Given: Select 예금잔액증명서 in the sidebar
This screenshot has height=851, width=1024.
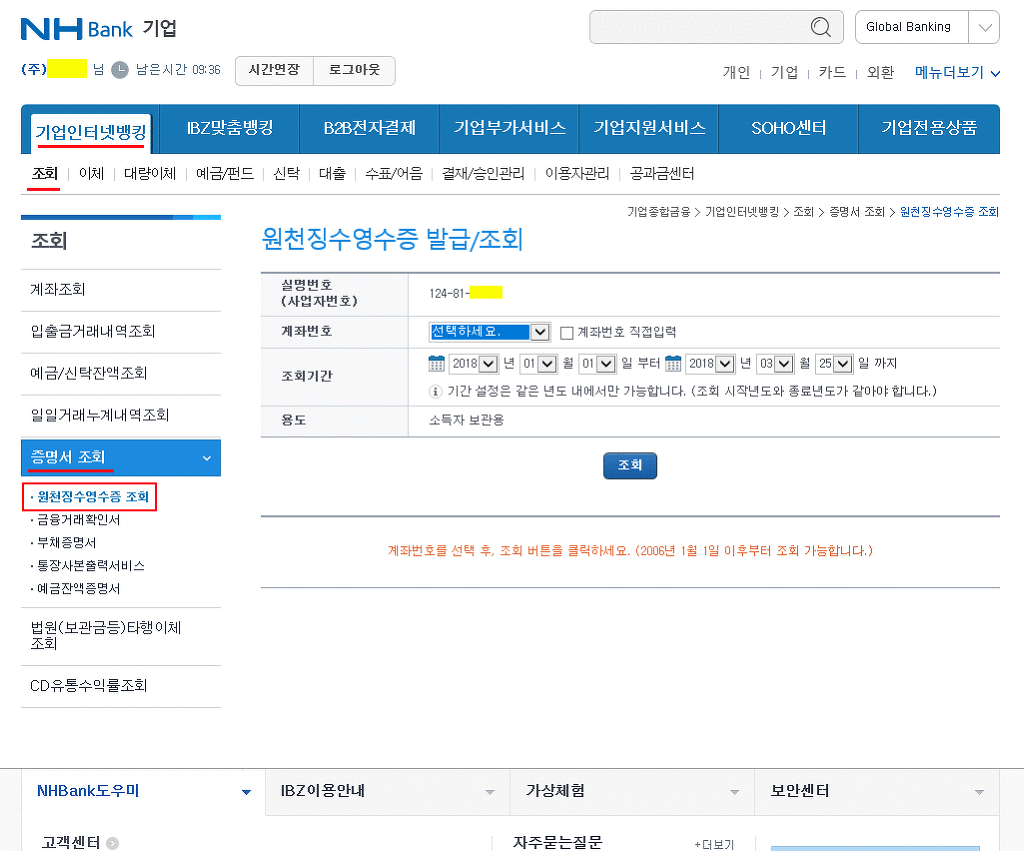Looking at the screenshot, I should (x=78, y=588).
